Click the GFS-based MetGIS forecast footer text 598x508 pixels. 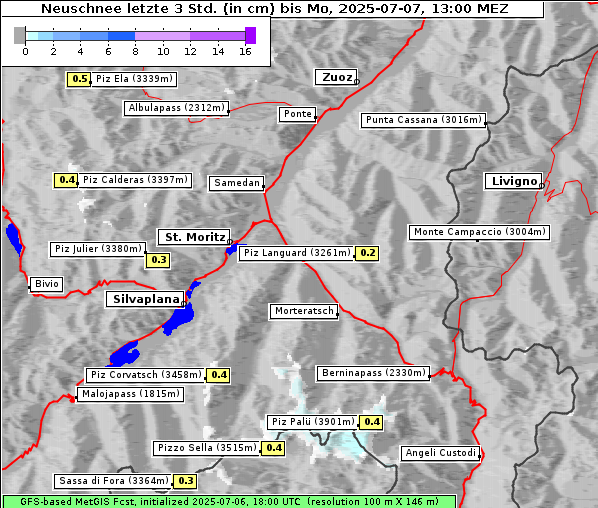(x=229, y=502)
